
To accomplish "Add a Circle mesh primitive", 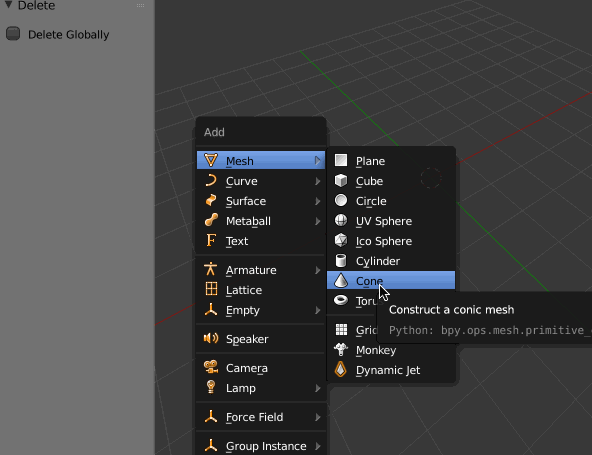I will click(x=391, y=201).
